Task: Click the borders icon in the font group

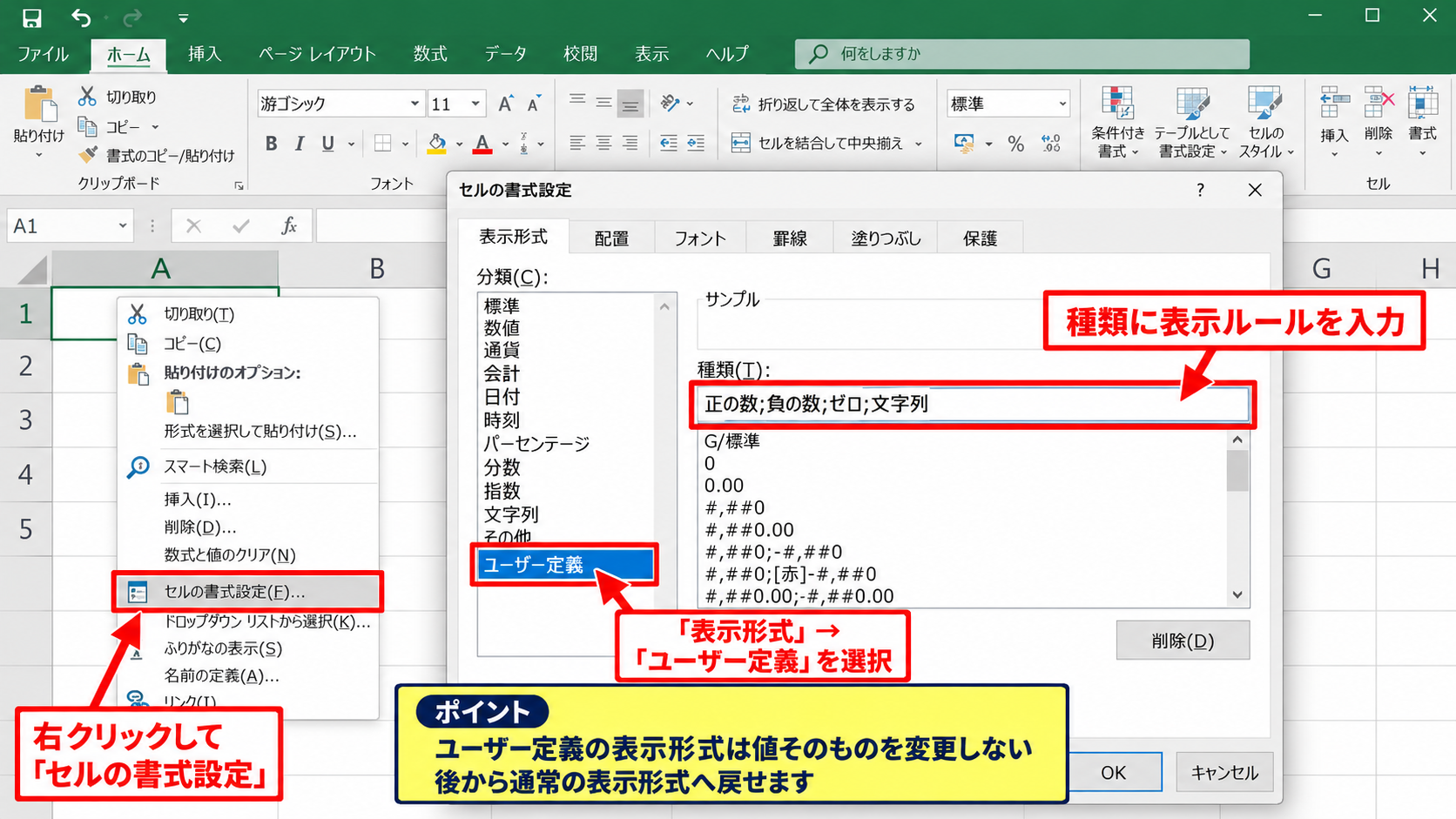Action: [382, 144]
